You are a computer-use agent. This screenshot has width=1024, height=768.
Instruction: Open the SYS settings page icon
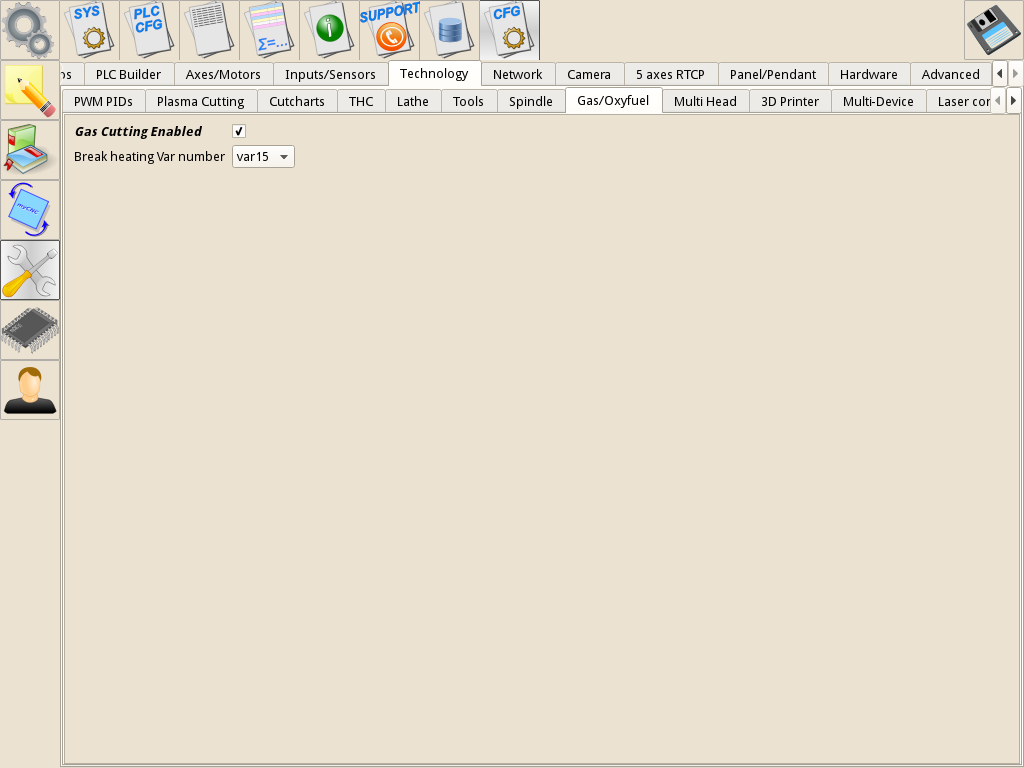click(90, 30)
